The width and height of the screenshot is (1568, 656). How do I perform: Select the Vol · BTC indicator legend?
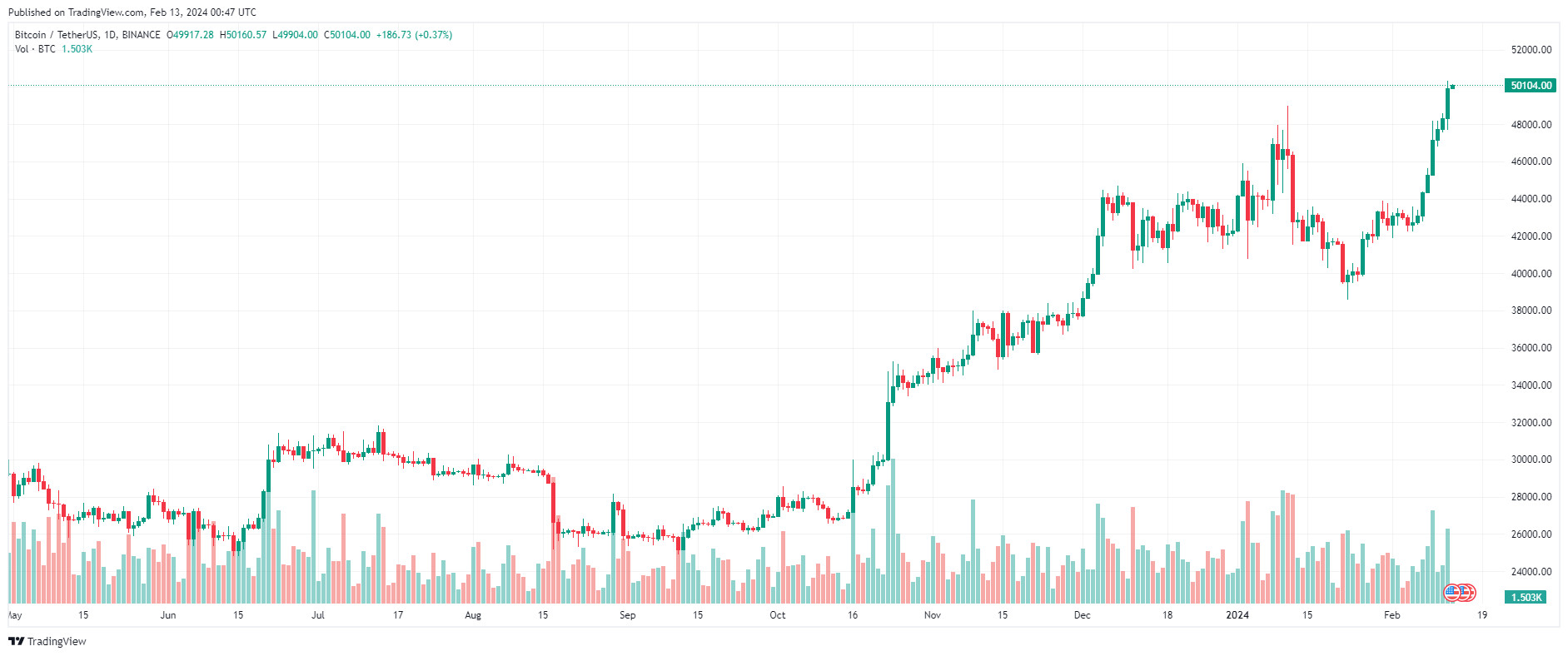point(35,49)
